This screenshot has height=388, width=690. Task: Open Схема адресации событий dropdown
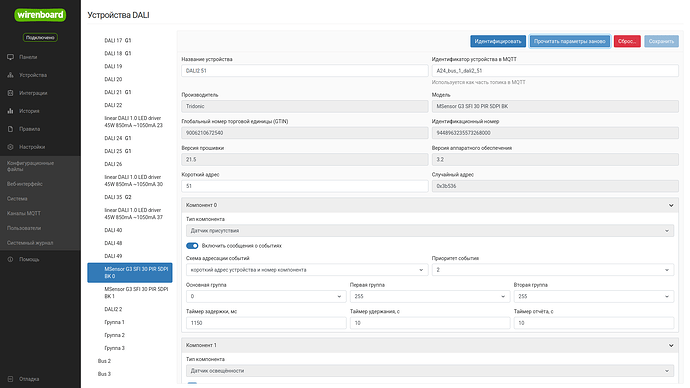pyautogui.click(x=307, y=270)
